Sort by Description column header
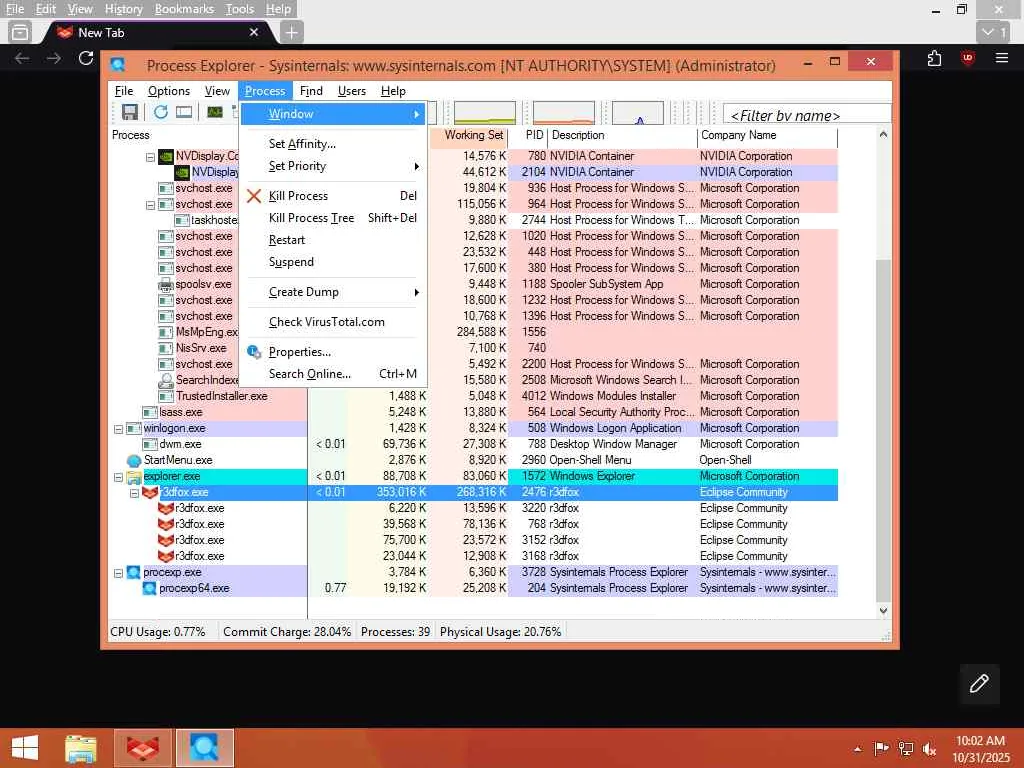The image size is (1024, 768). click(622, 136)
